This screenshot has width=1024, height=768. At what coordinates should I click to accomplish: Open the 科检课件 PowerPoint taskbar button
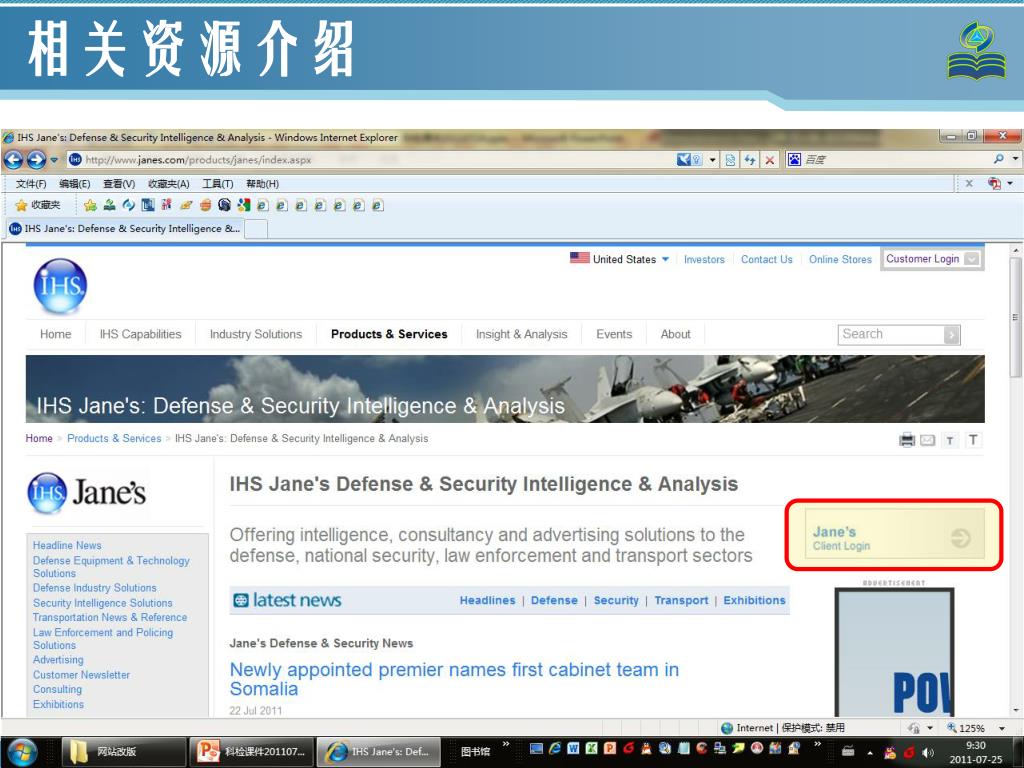tap(251, 752)
